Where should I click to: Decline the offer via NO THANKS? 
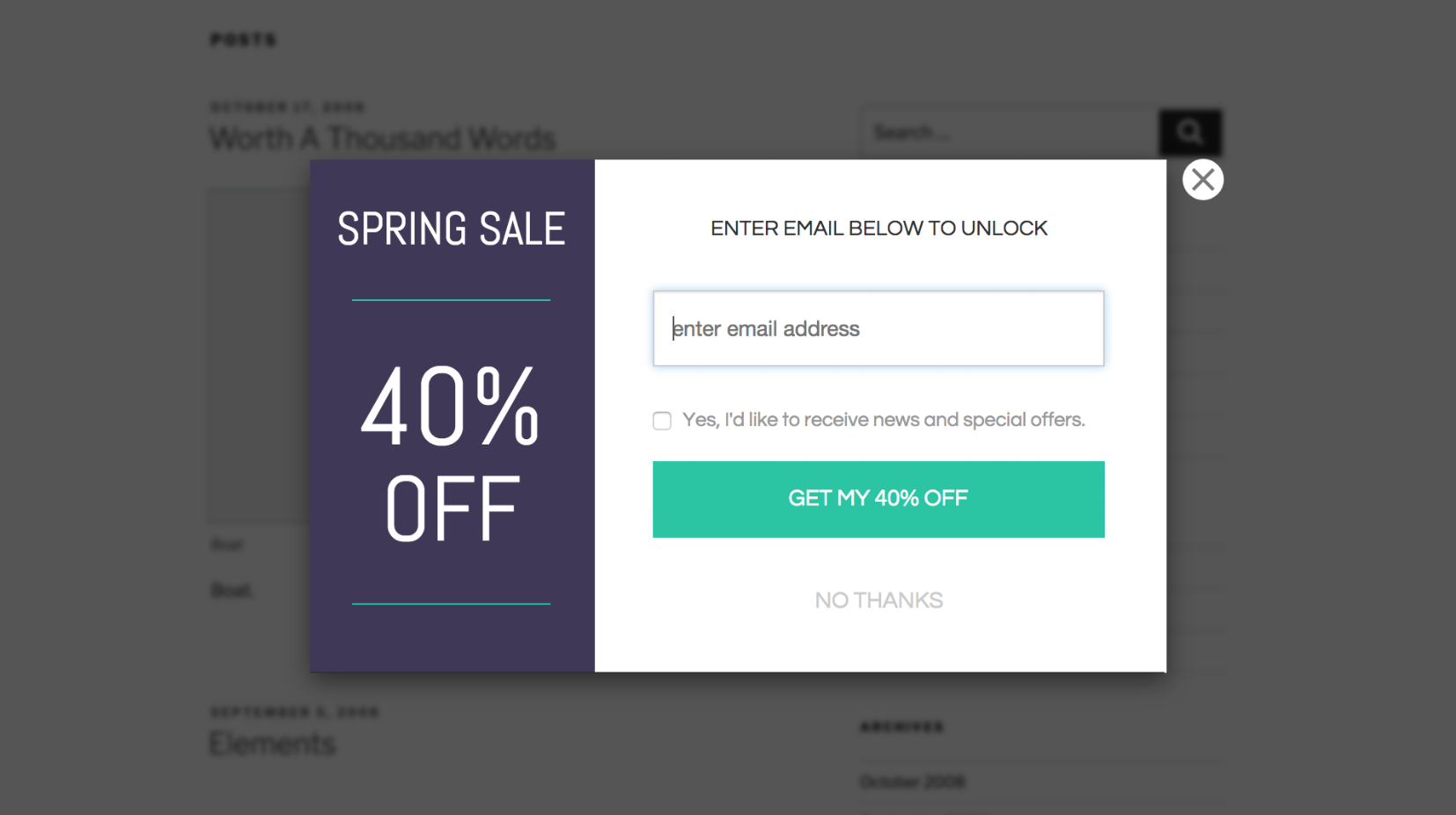[x=879, y=600]
